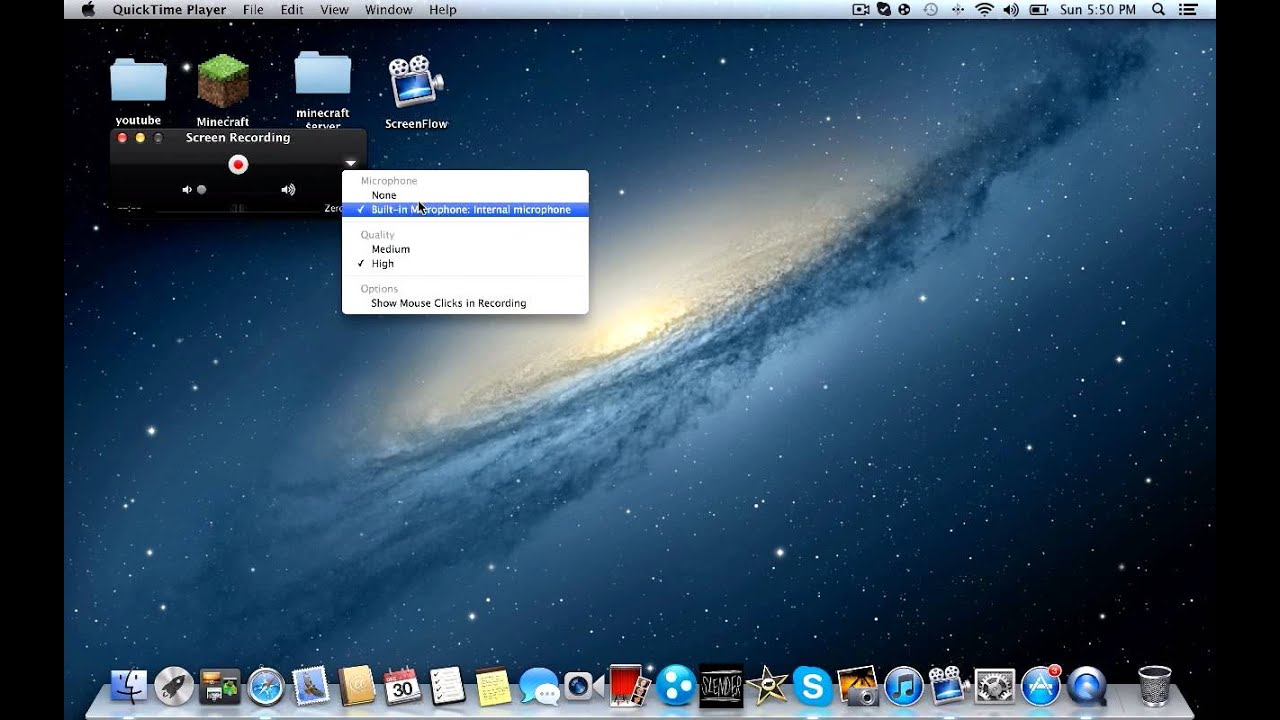
Task: Open Calendar icon in the Dock
Action: [x=403, y=686]
